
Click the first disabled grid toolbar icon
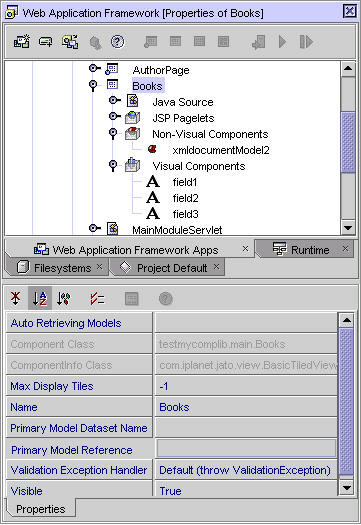(x=175, y=42)
